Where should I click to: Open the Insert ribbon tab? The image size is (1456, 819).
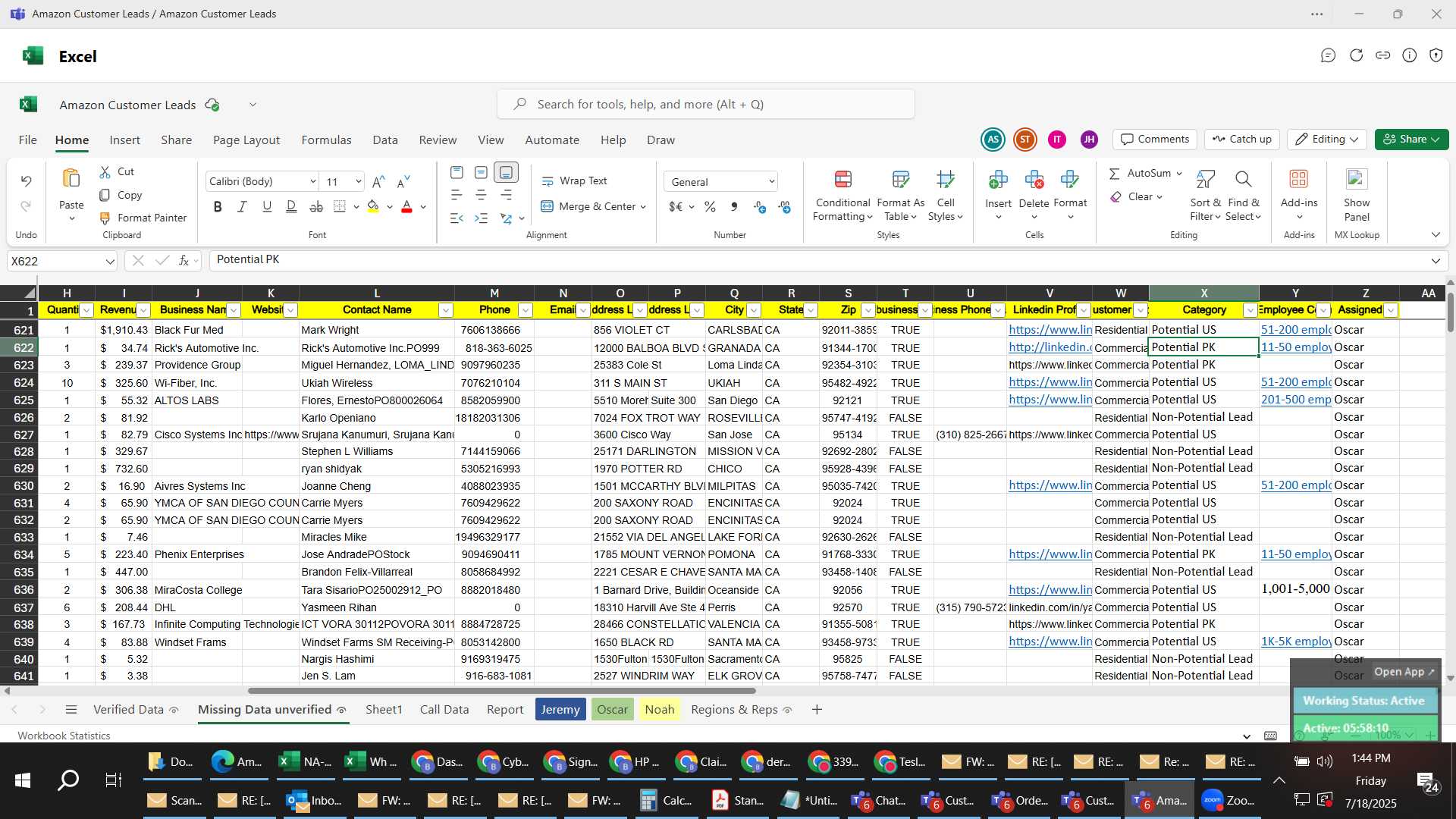pos(124,140)
